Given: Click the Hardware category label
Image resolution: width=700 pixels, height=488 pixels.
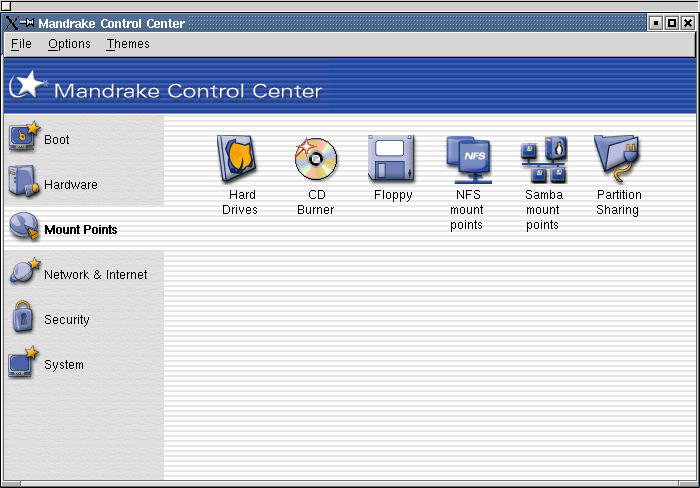Looking at the screenshot, I should coord(71,185).
